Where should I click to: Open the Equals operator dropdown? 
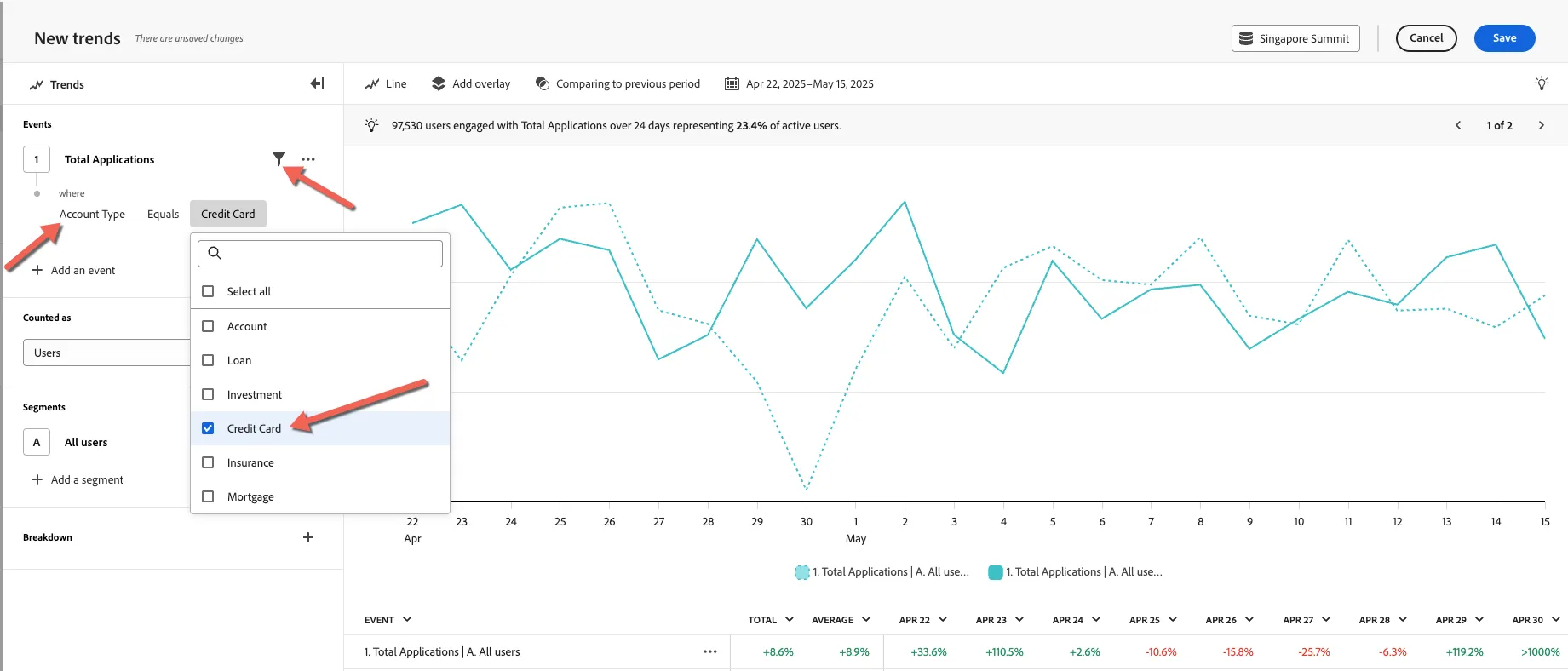coord(163,214)
